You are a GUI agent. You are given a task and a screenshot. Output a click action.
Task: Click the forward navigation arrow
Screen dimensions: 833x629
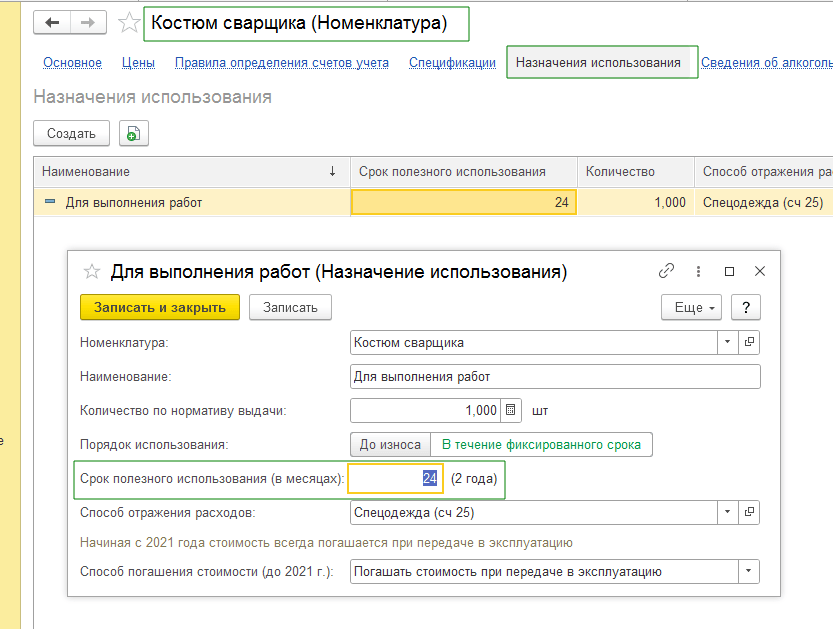[88, 22]
